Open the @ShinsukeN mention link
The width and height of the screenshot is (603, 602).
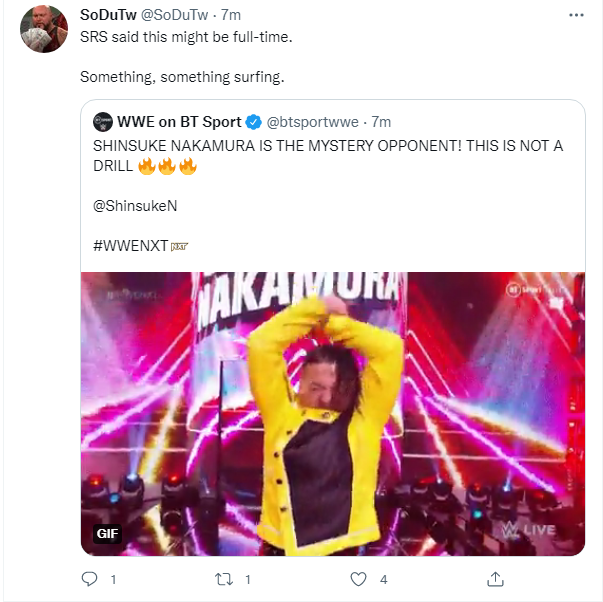tap(135, 206)
